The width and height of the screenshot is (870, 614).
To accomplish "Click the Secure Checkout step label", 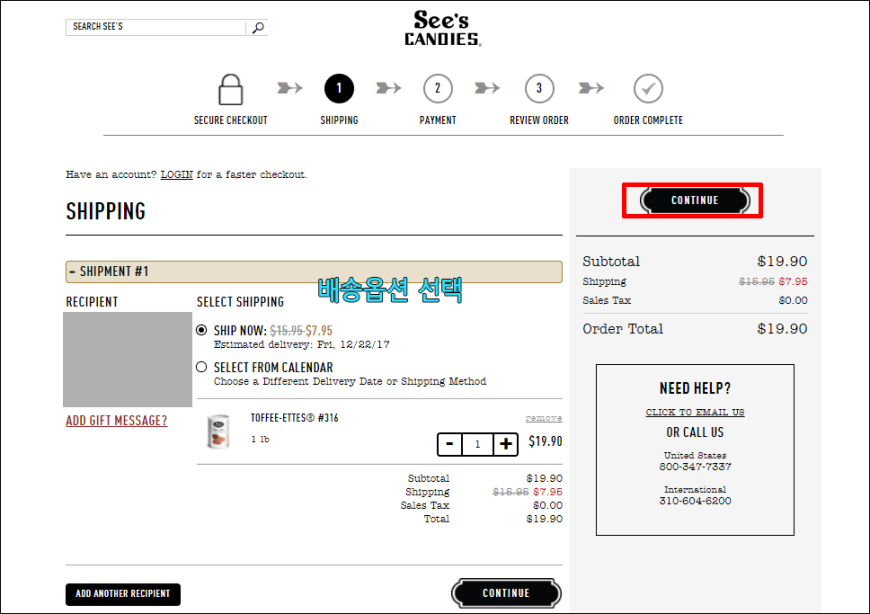I will point(230,120).
